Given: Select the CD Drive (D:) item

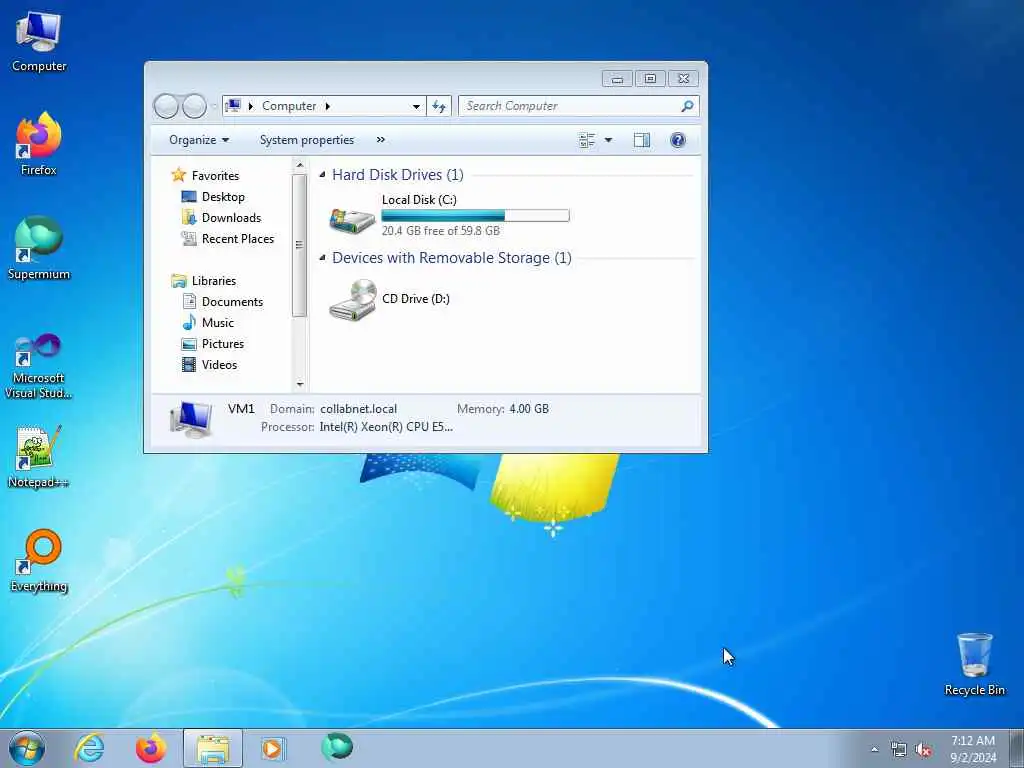Looking at the screenshot, I should [389, 299].
